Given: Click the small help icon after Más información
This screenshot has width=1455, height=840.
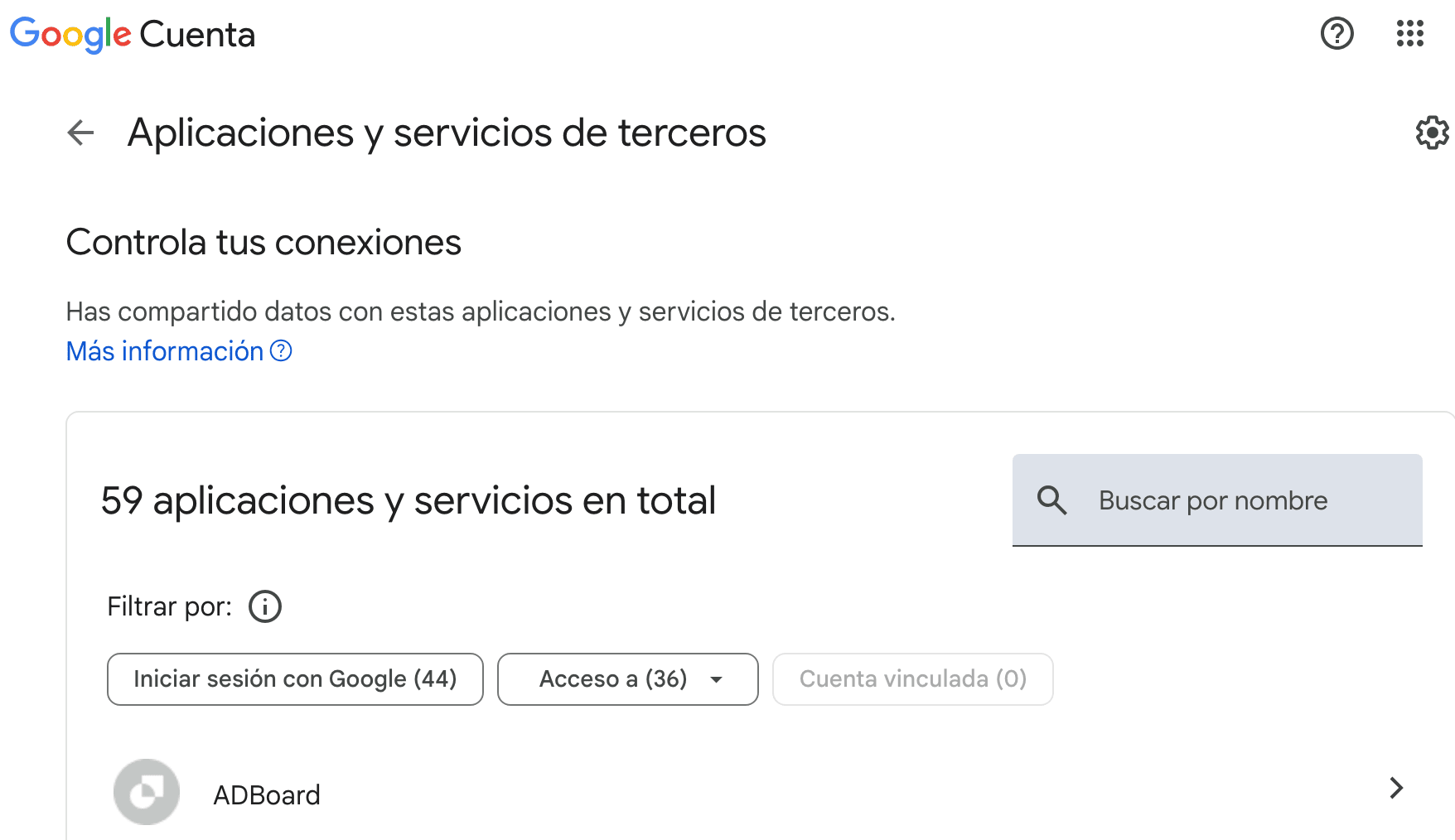Looking at the screenshot, I should click(x=282, y=351).
